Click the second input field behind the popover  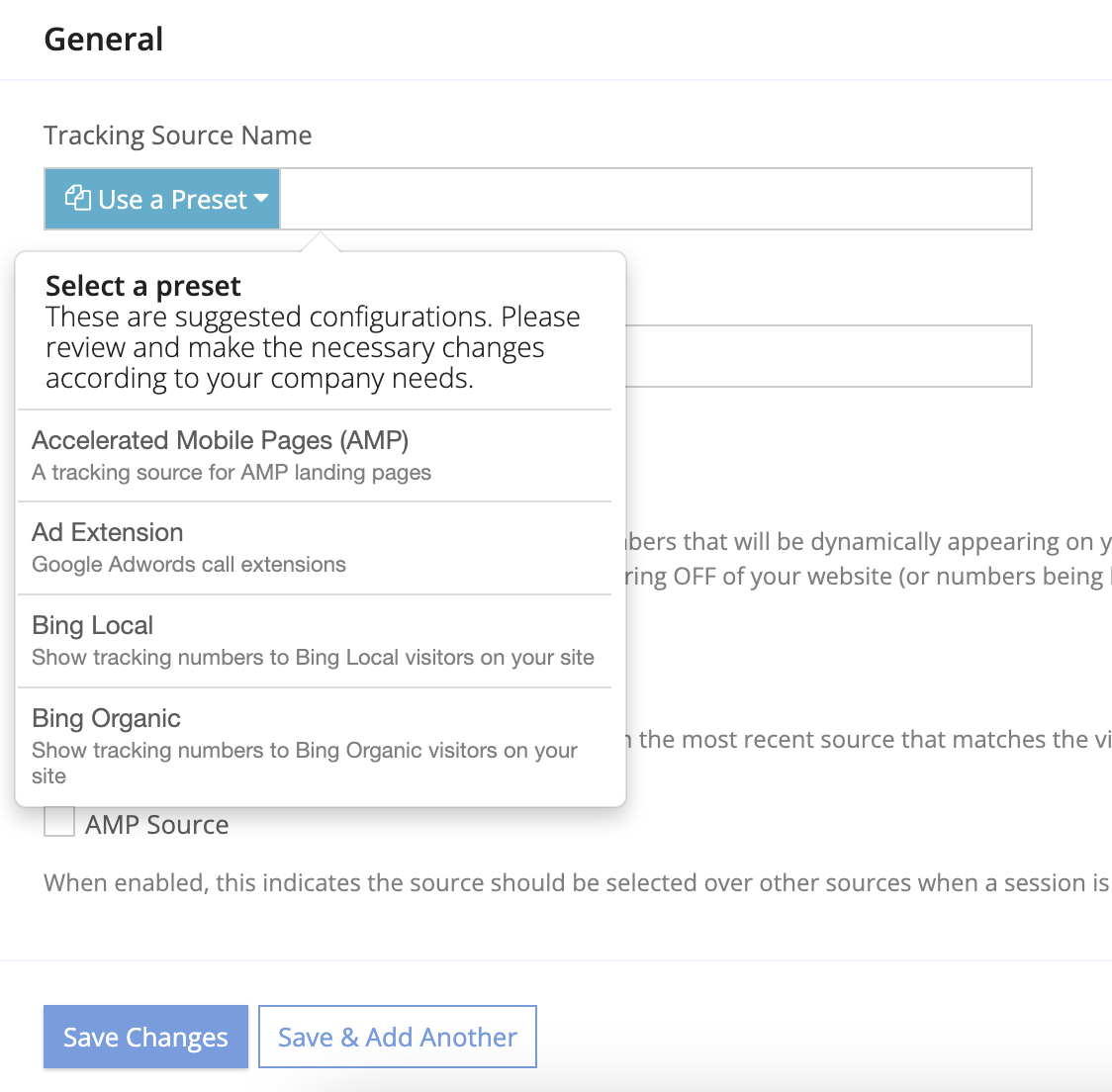tap(829, 356)
